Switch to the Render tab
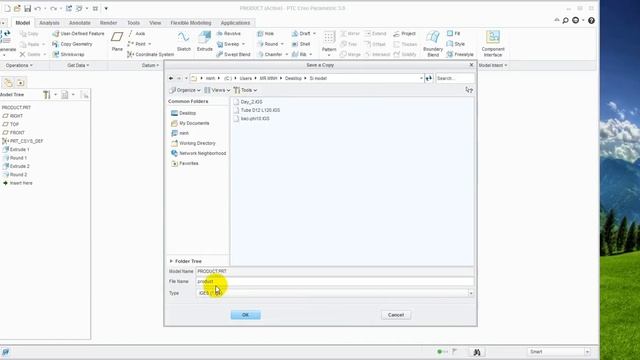The image size is (640, 360). click(x=108, y=23)
